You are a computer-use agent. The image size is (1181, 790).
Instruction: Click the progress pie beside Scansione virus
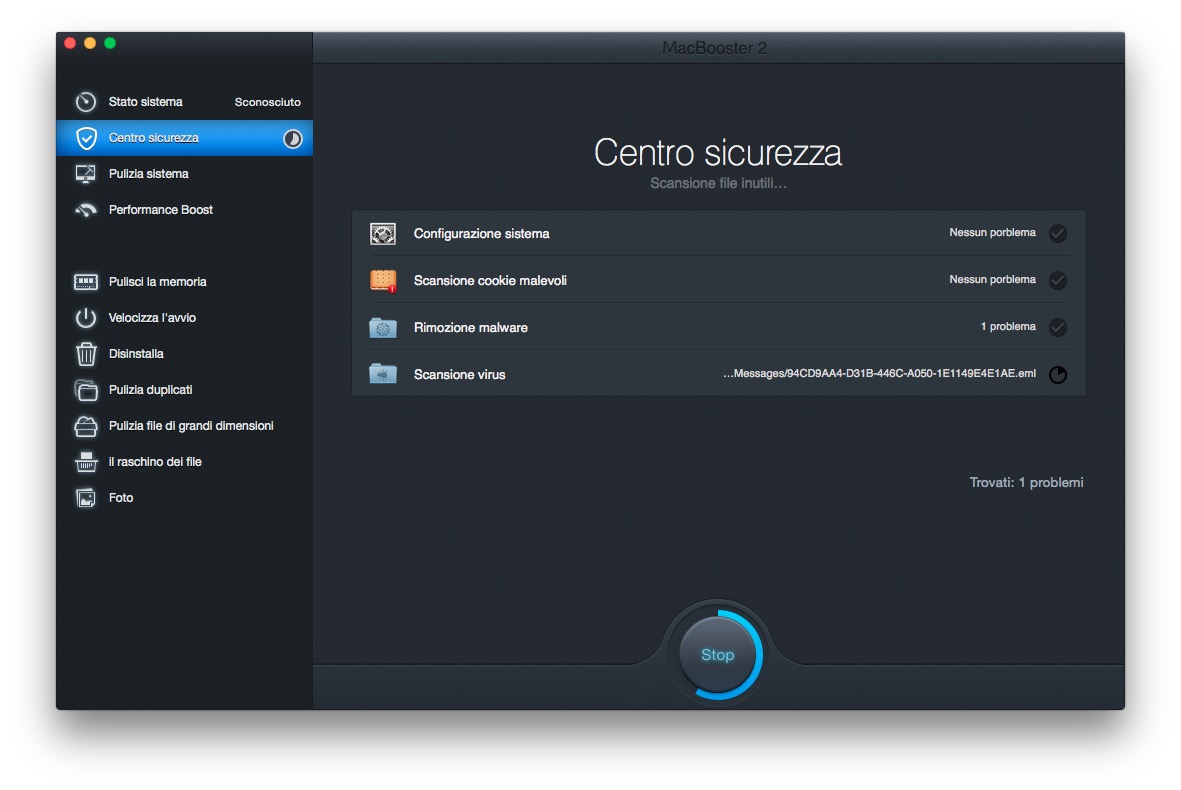1057,374
